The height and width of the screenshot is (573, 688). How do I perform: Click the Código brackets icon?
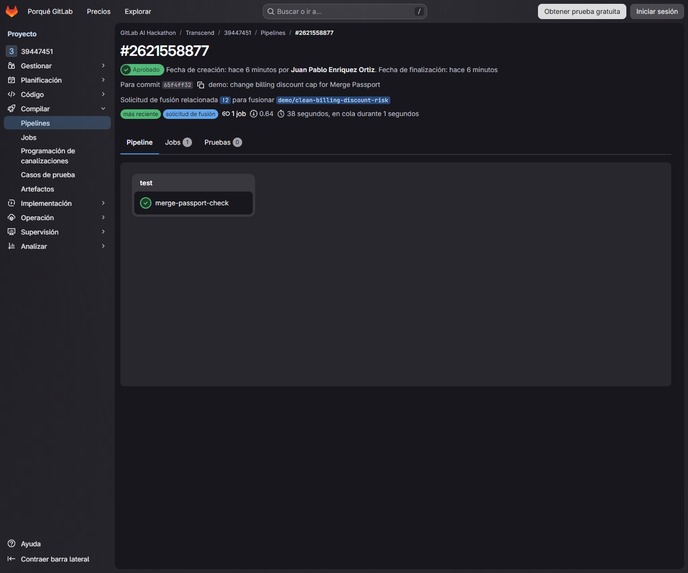tap(11, 94)
